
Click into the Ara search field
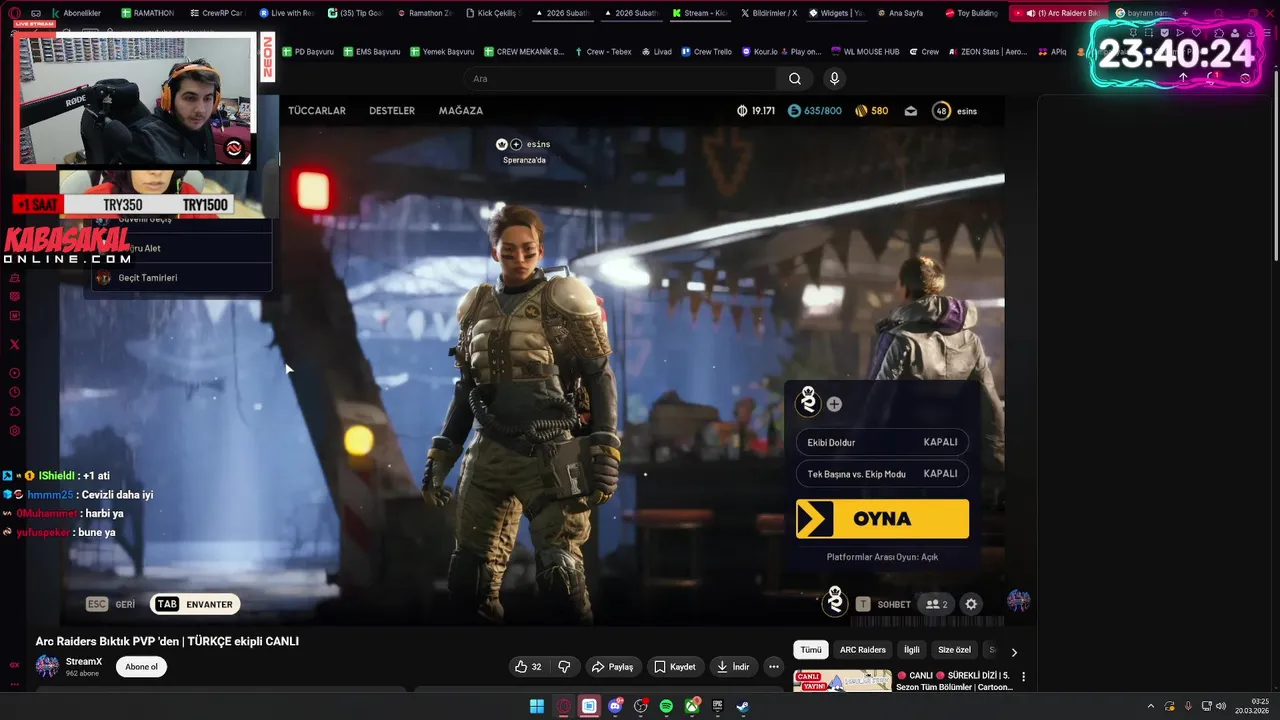click(x=620, y=79)
